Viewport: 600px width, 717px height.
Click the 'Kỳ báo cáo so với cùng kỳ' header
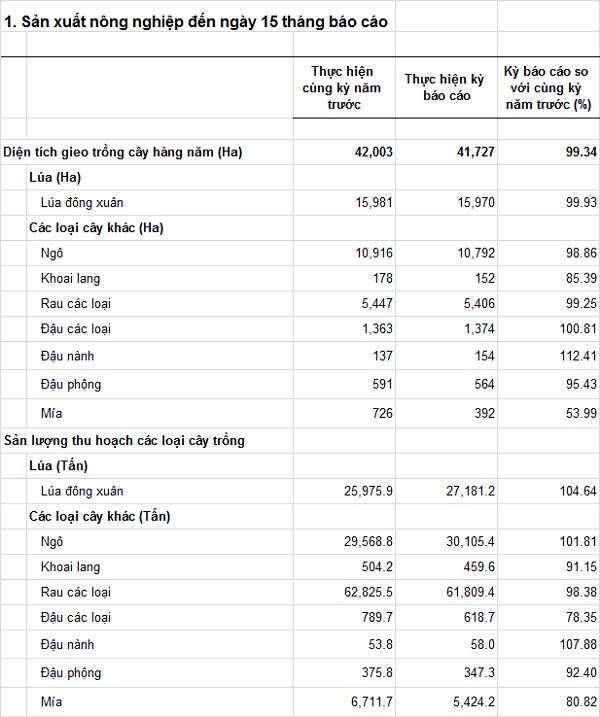(548, 88)
